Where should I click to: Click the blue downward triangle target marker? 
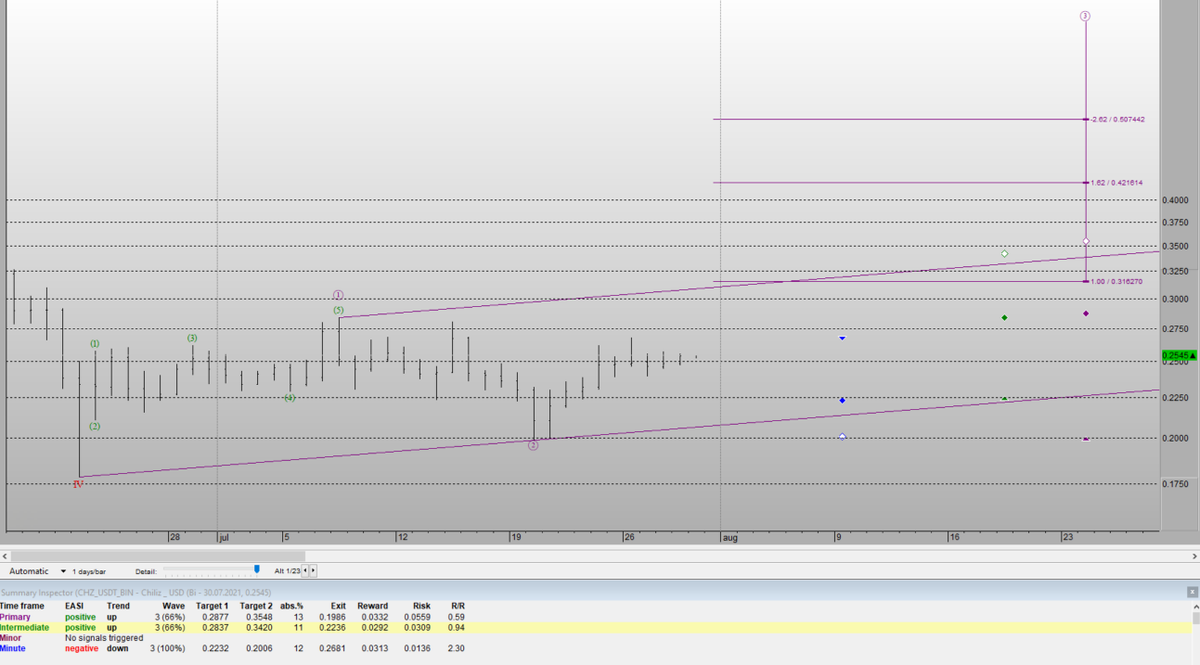click(842, 338)
